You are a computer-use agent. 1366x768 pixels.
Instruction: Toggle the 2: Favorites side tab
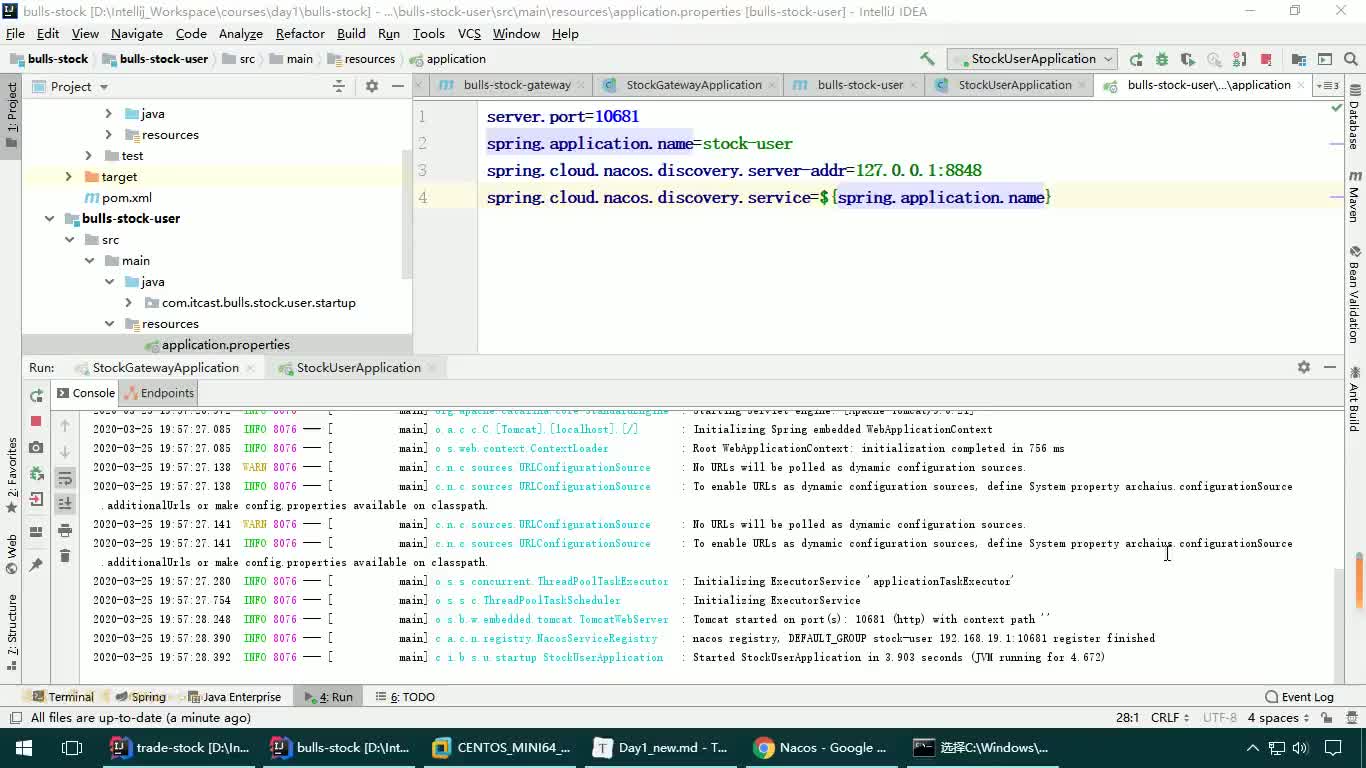tap(11, 476)
